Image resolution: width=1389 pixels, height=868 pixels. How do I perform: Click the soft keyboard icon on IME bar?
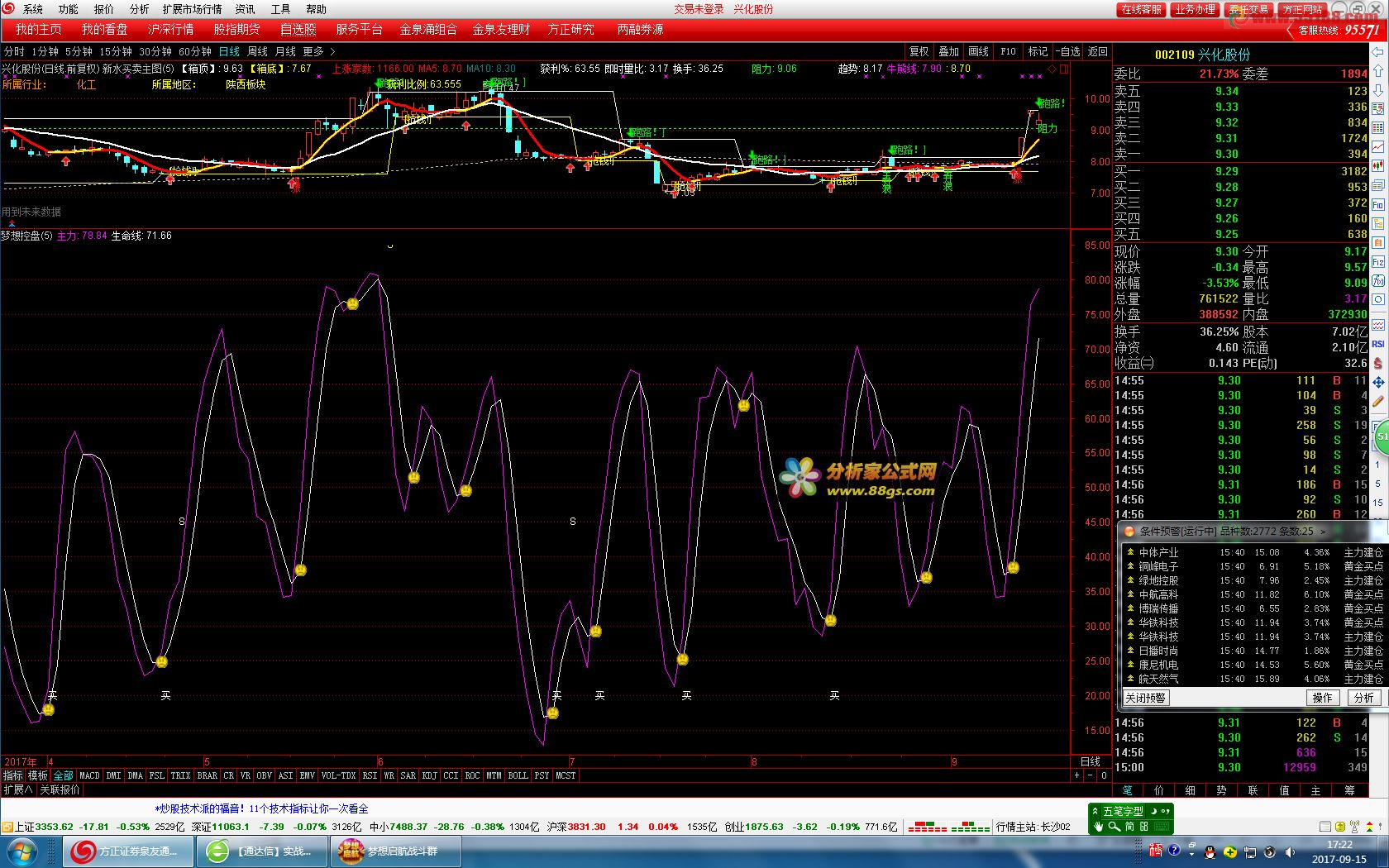coord(1161,827)
